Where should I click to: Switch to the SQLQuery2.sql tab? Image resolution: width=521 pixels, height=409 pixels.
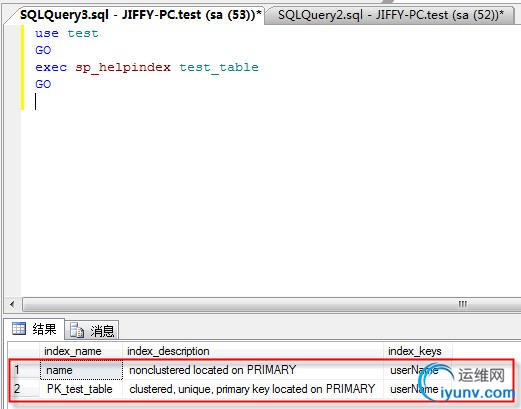[391, 15]
